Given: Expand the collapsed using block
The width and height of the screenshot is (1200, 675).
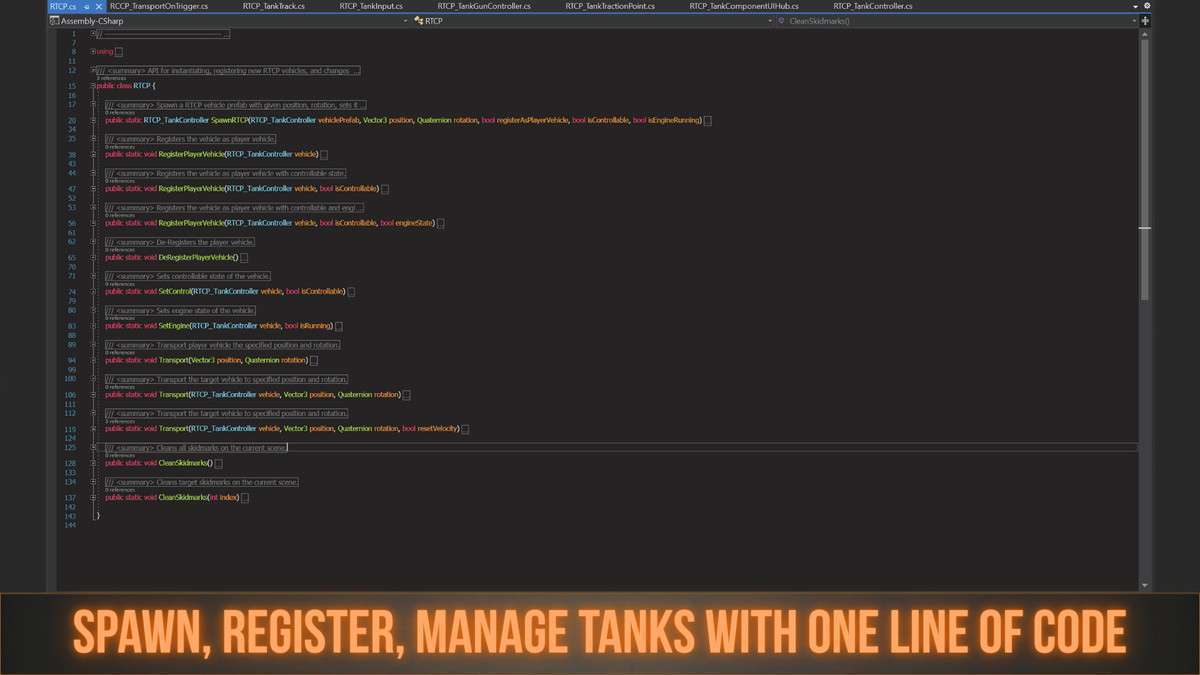Looking at the screenshot, I should click(93, 51).
